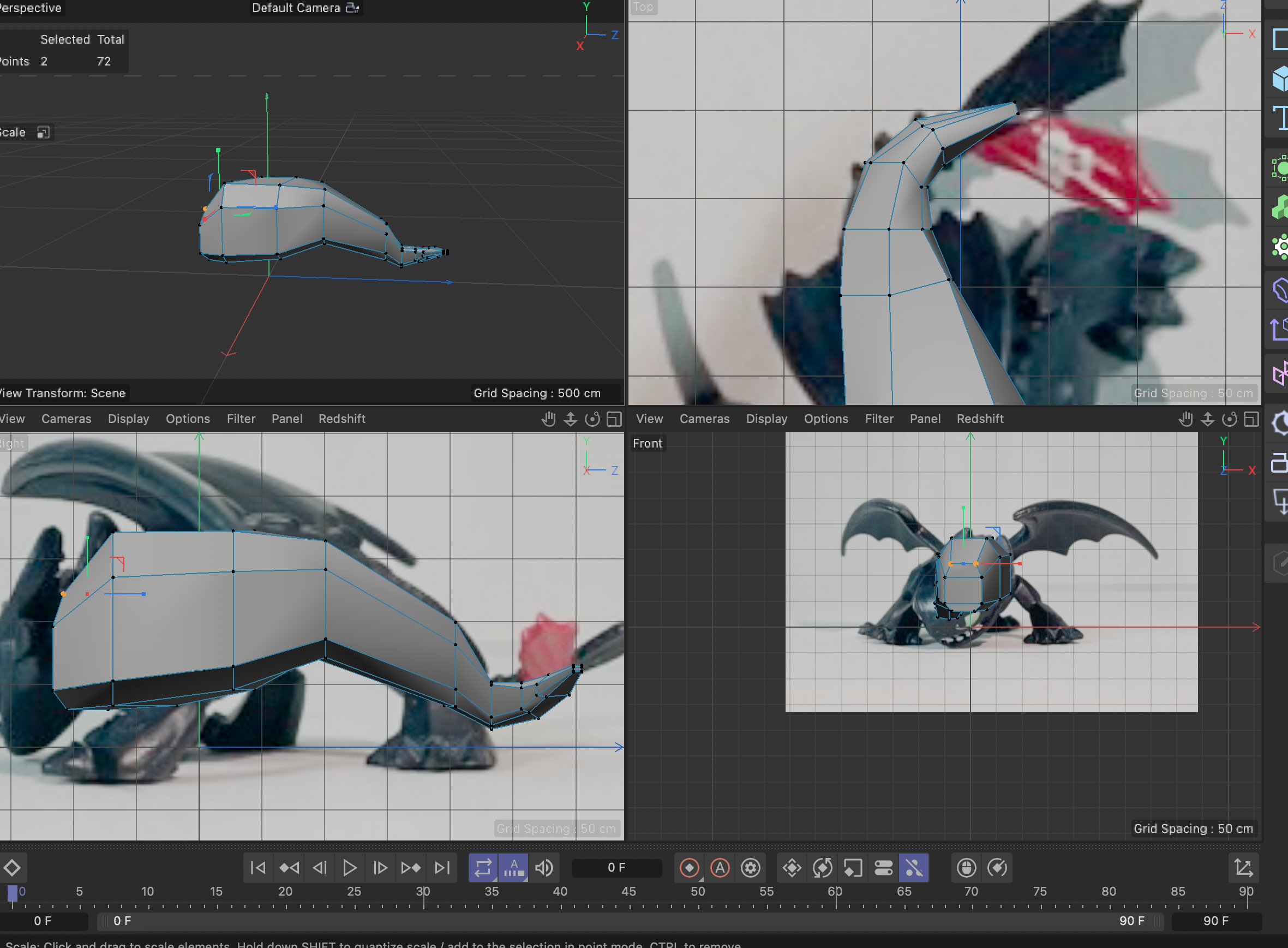Disable Point Level Animation recording

tap(914, 868)
